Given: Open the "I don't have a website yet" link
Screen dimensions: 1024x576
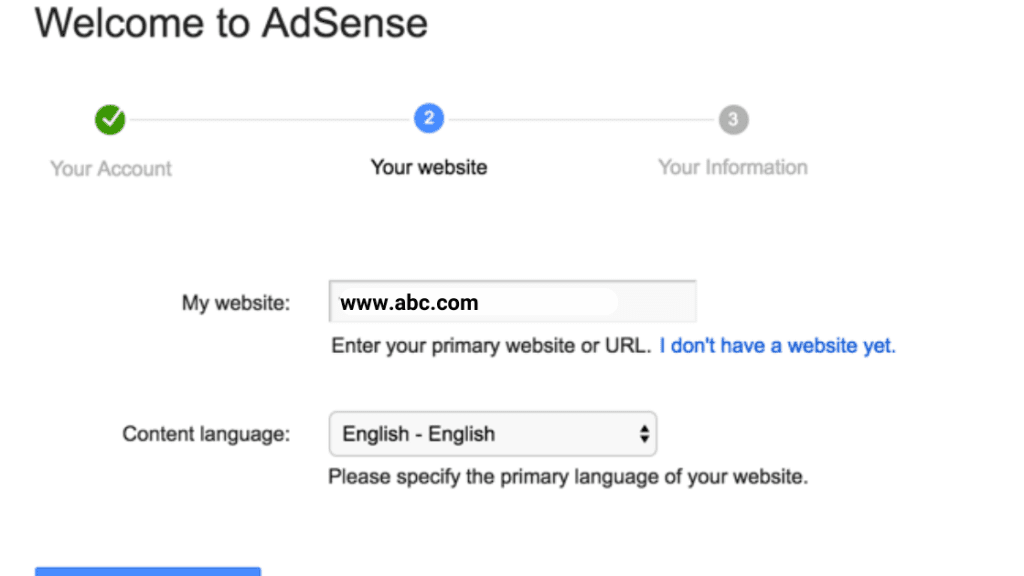Looking at the screenshot, I should pos(777,345).
